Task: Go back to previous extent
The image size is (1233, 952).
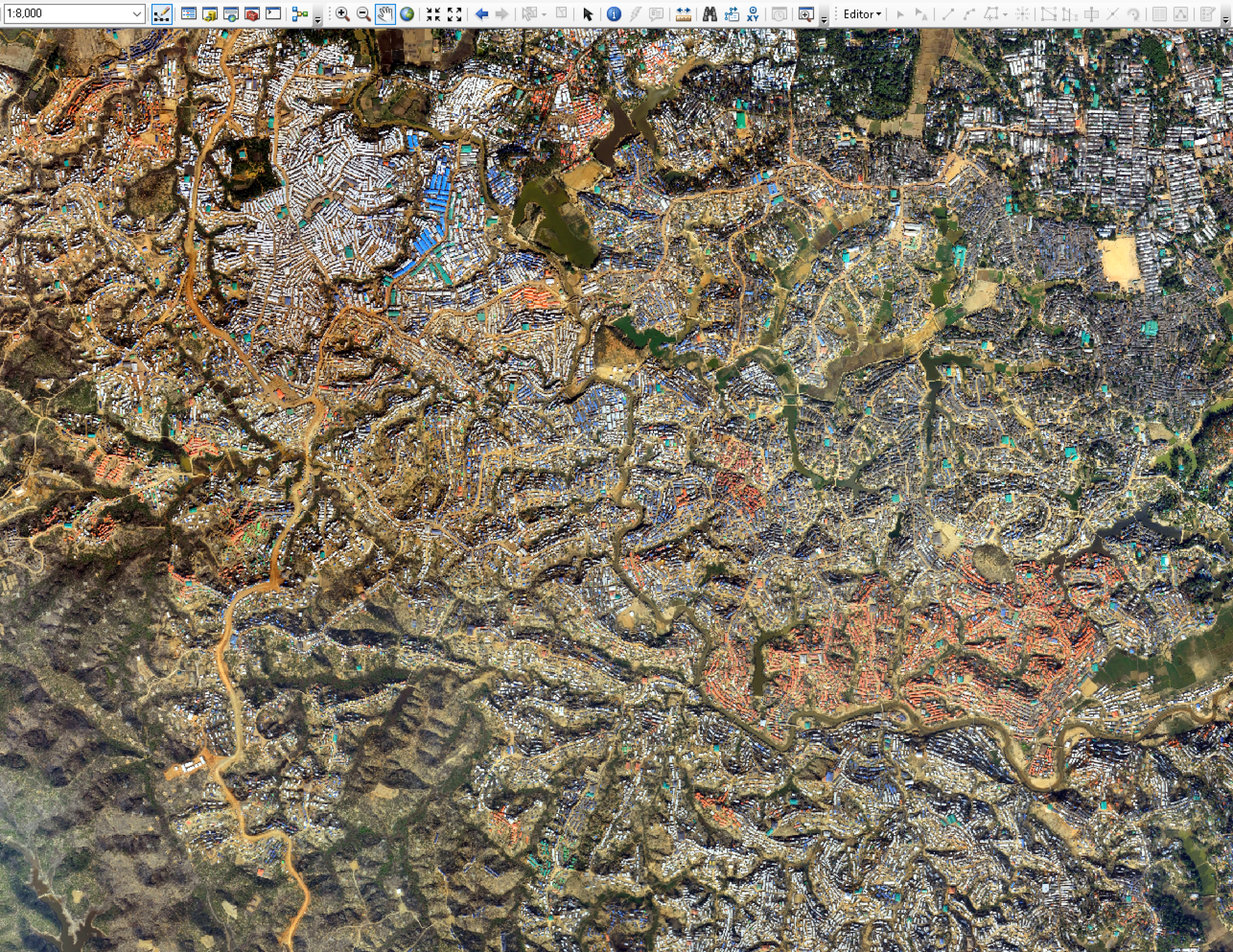Action: tap(481, 14)
